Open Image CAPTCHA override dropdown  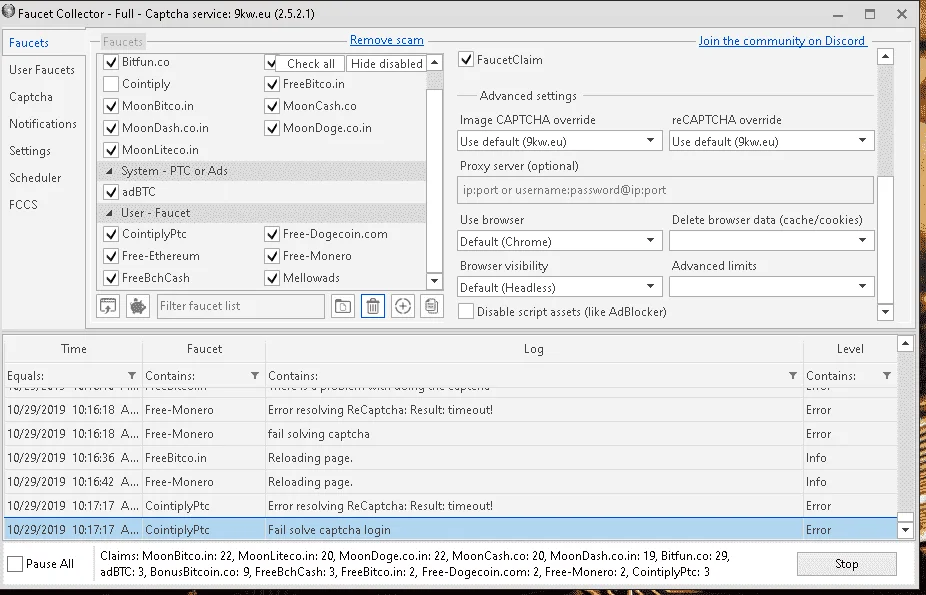pos(559,141)
